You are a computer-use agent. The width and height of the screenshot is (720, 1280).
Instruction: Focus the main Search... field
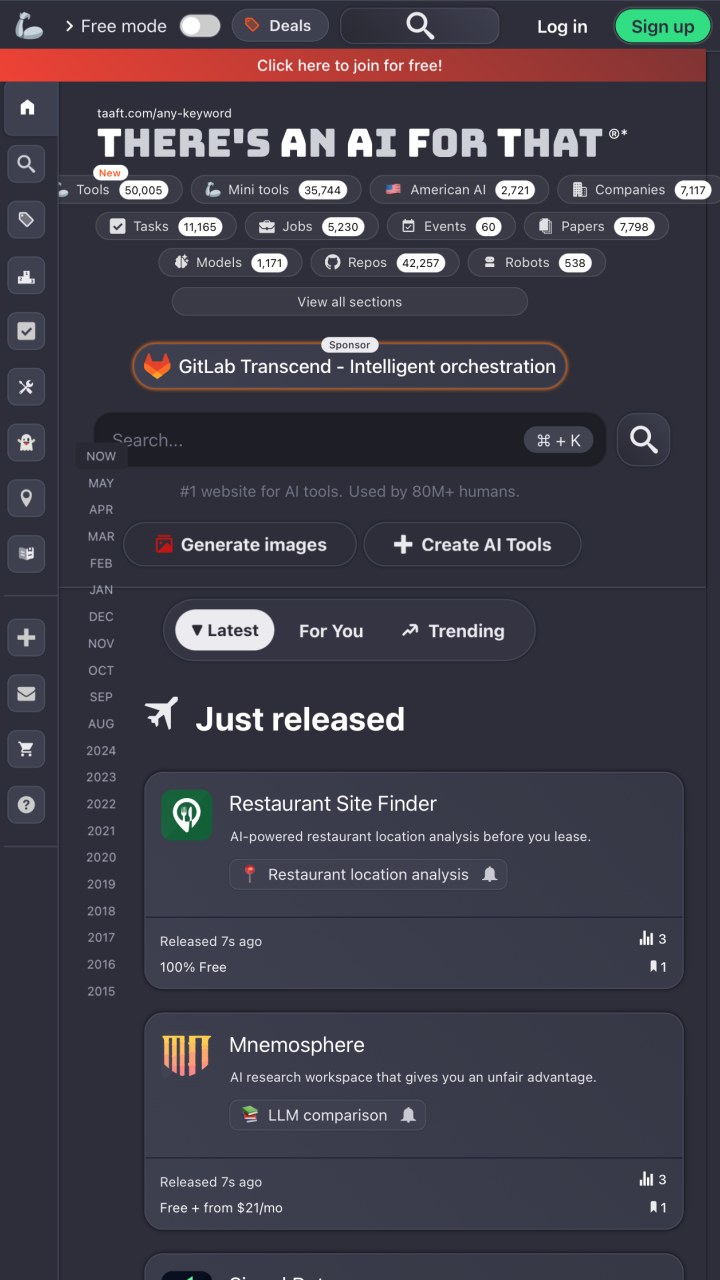coord(350,440)
